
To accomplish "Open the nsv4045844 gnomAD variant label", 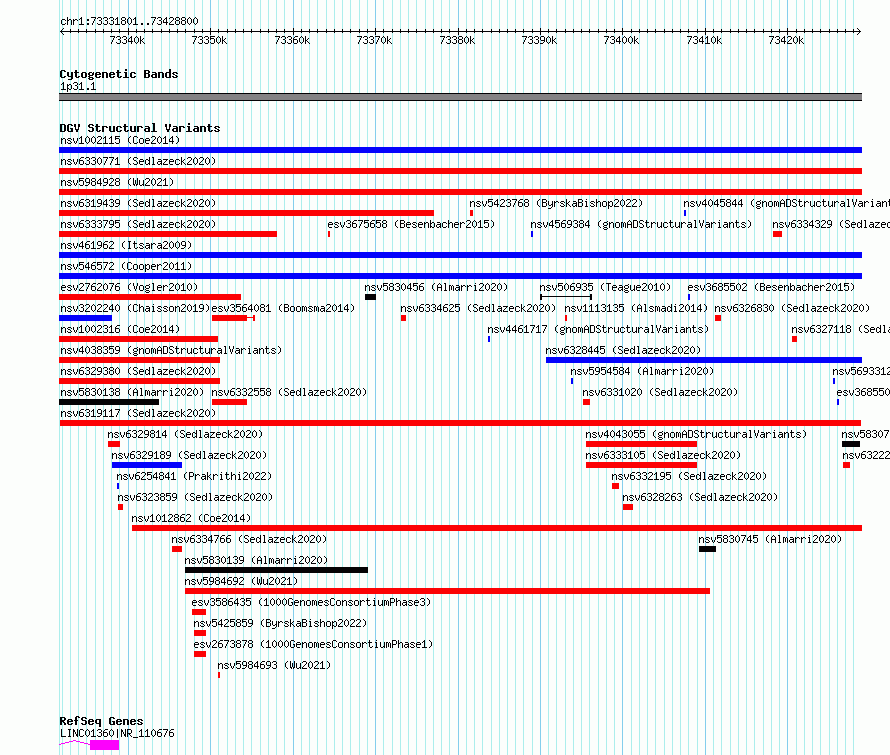I will (x=786, y=203).
